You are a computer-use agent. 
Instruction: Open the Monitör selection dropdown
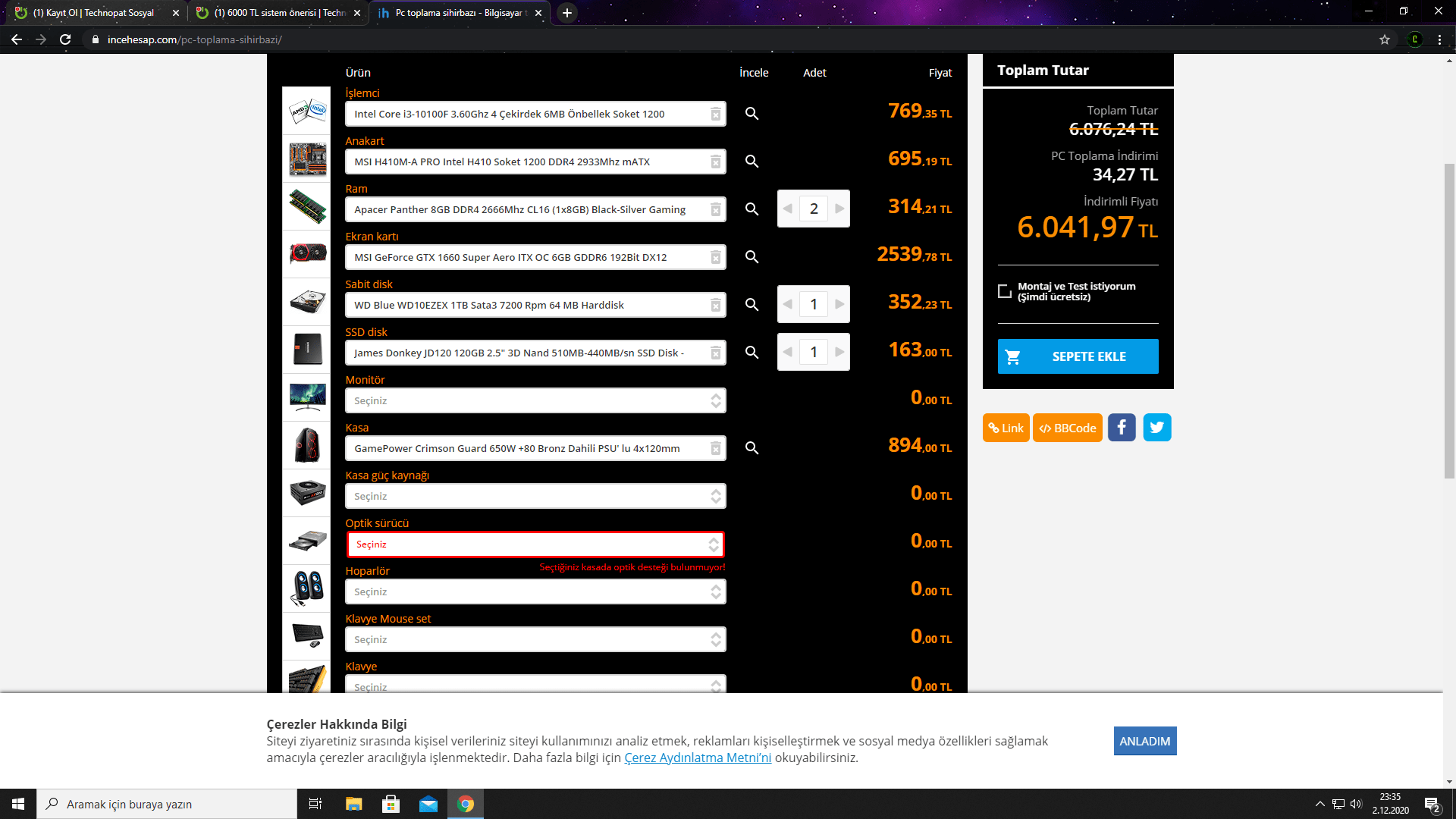tap(535, 400)
